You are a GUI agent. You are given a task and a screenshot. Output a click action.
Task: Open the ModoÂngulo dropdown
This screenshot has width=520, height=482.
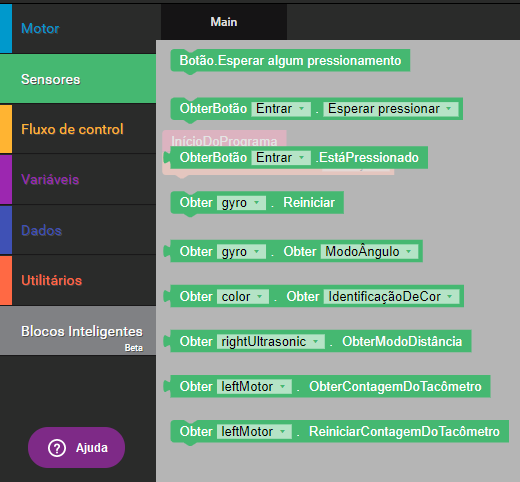369,252
